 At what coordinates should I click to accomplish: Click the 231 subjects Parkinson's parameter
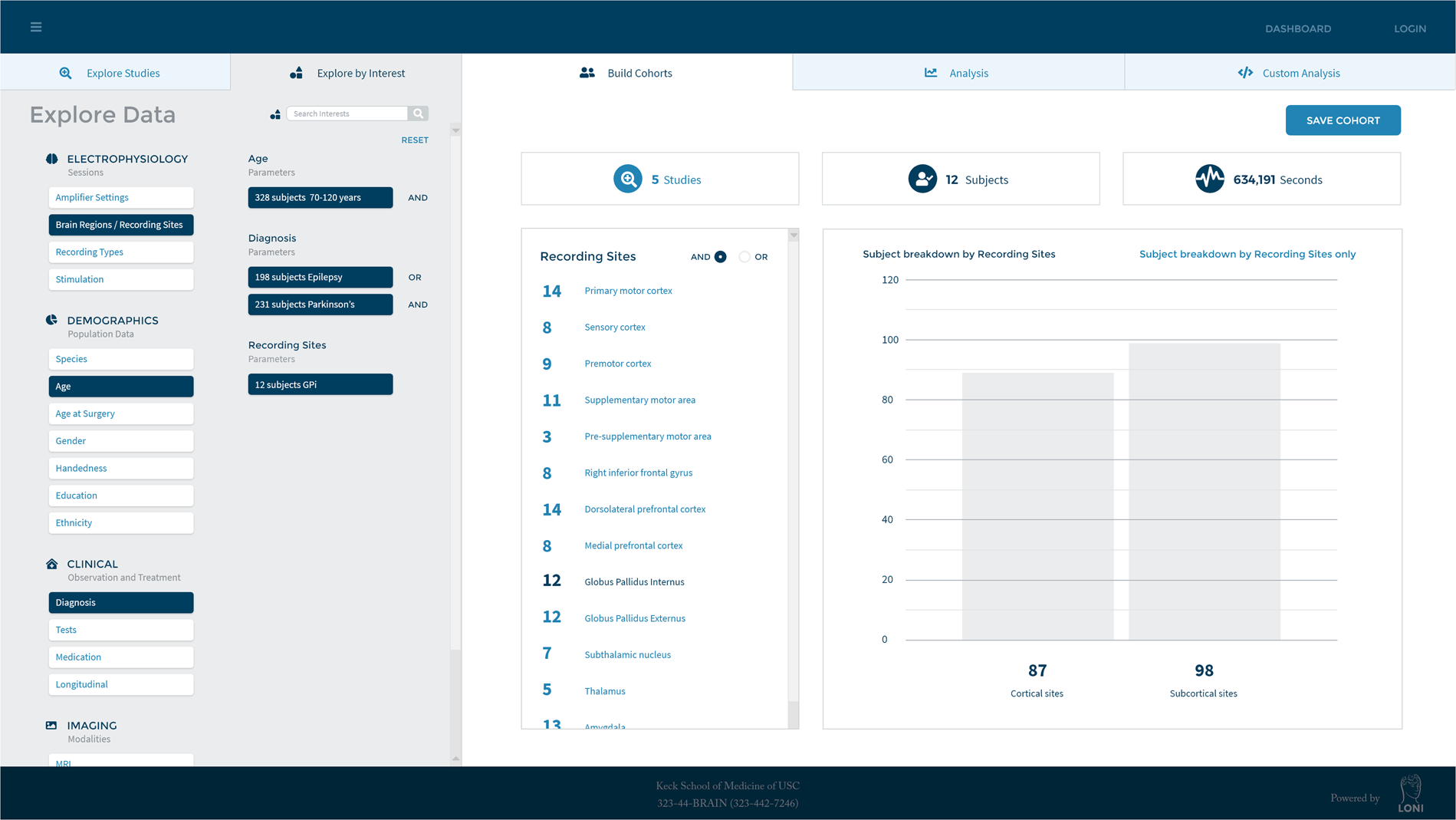click(x=320, y=305)
